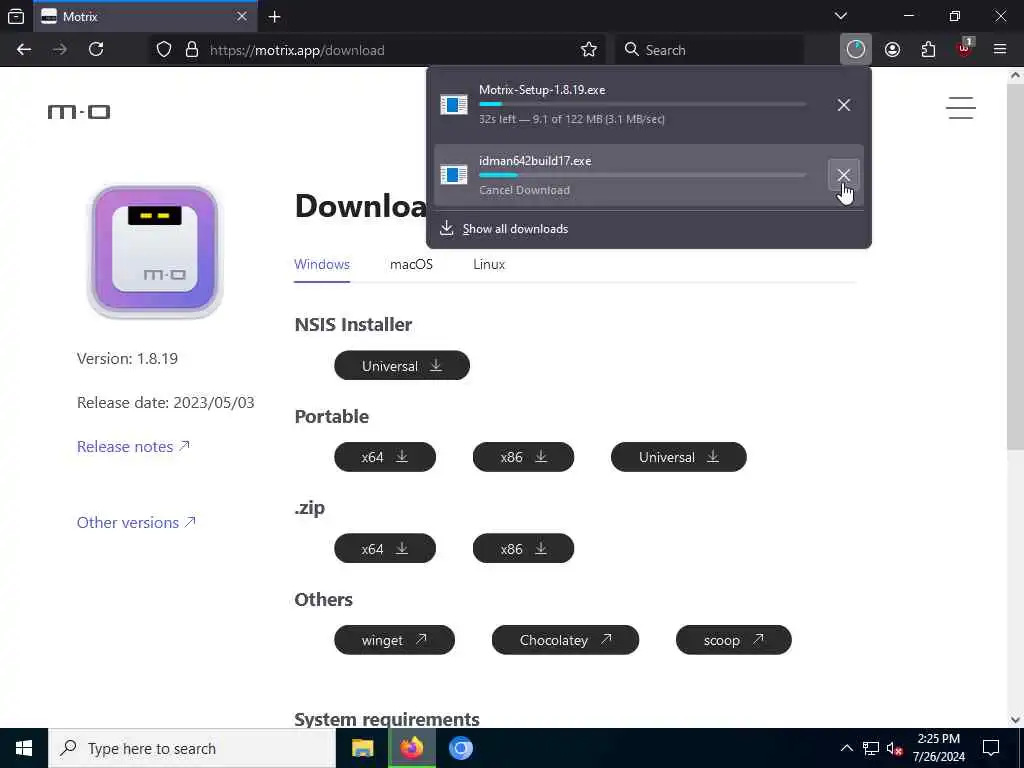This screenshot has height=768, width=1024.
Task: Open the Windows Start menu
Action: [24, 748]
